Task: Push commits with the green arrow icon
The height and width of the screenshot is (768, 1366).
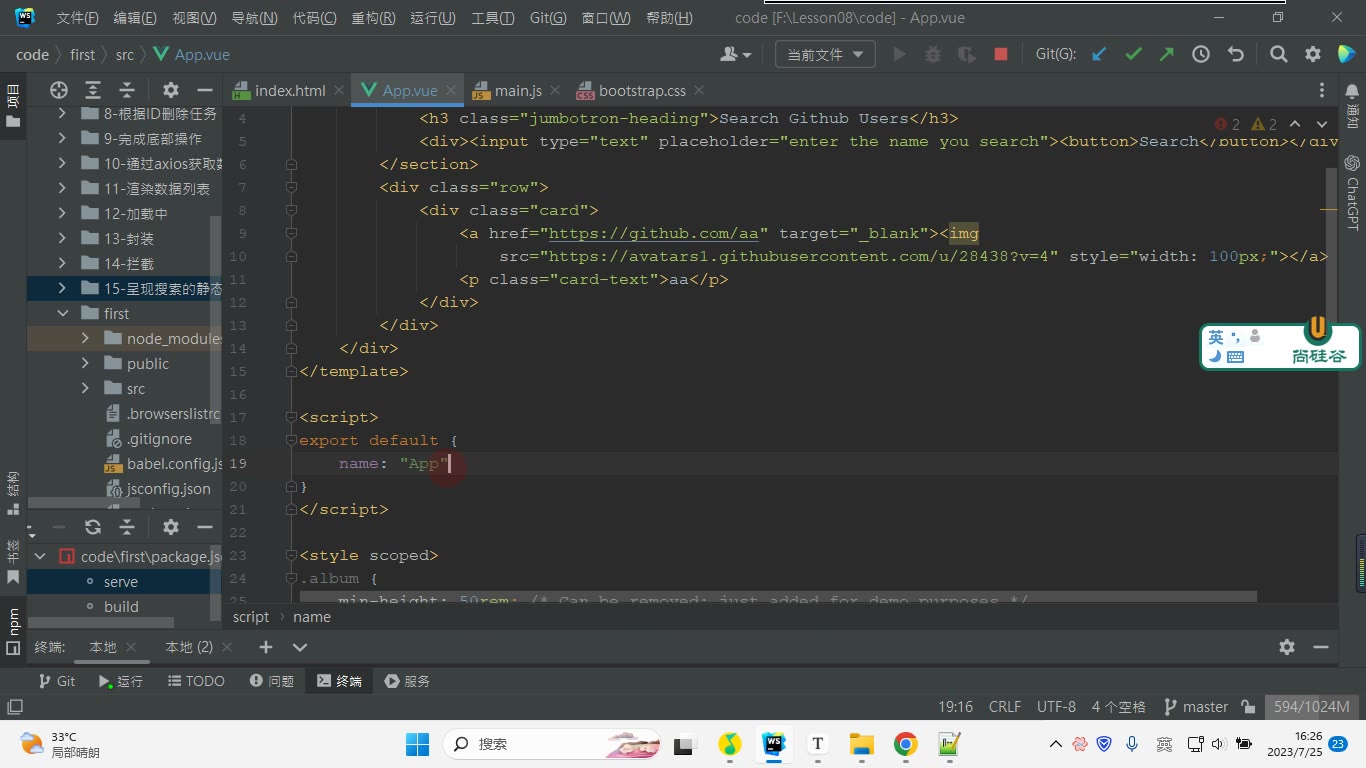Action: pos(1167,55)
